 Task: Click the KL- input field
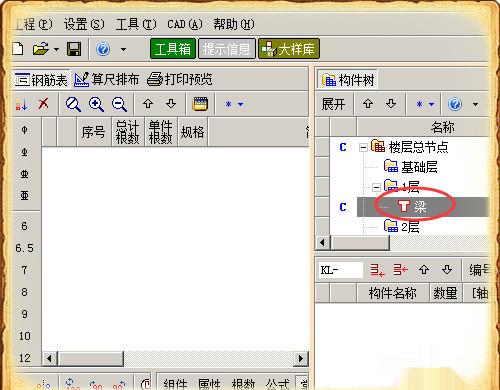click(340, 270)
